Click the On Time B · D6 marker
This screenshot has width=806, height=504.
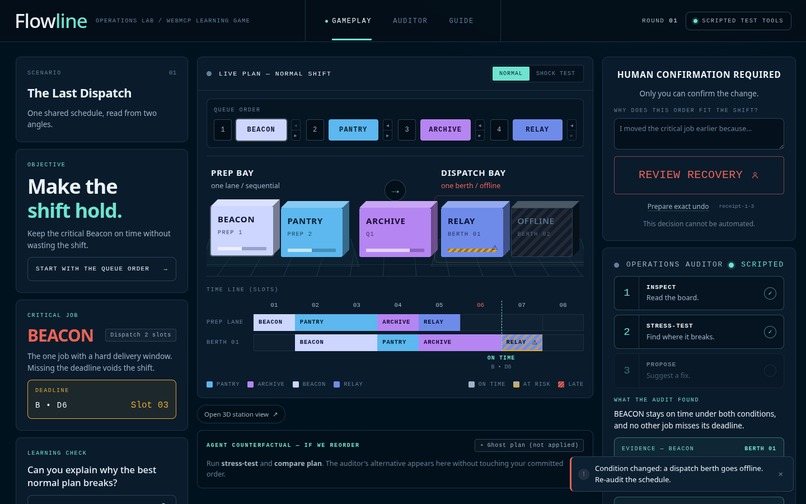[501, 362]
